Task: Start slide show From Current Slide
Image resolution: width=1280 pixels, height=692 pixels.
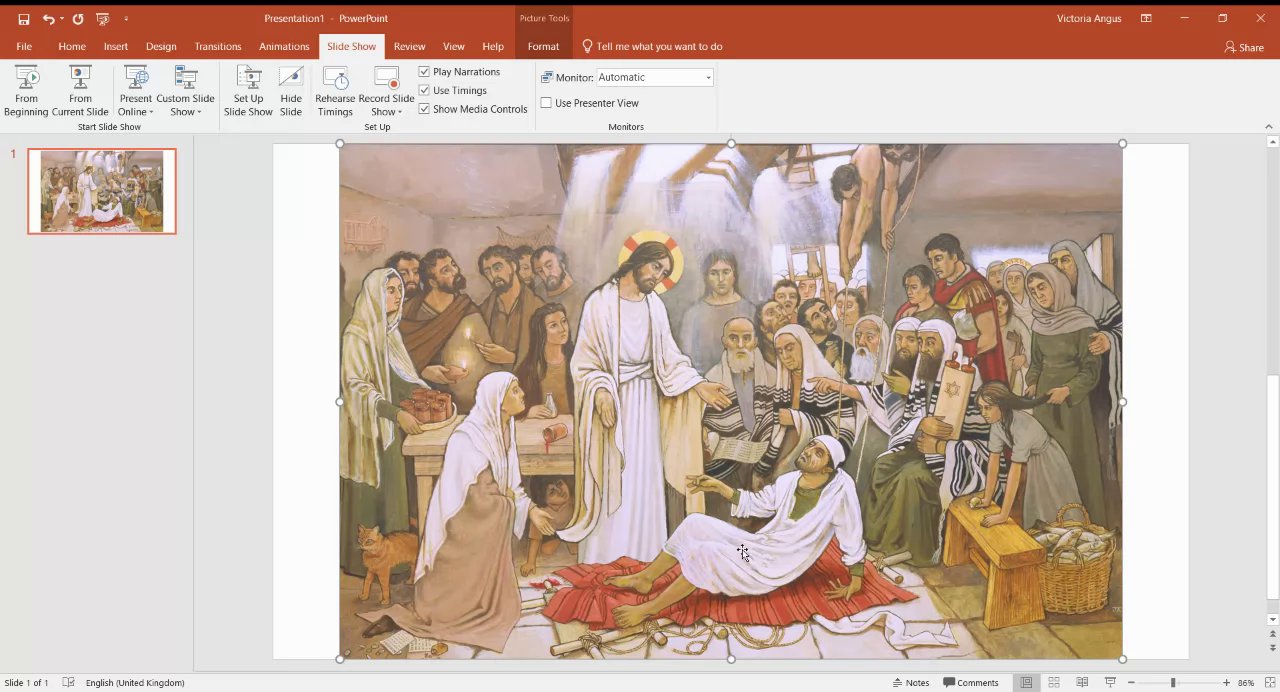Action: pyautogui.click(x=80, y=91)
